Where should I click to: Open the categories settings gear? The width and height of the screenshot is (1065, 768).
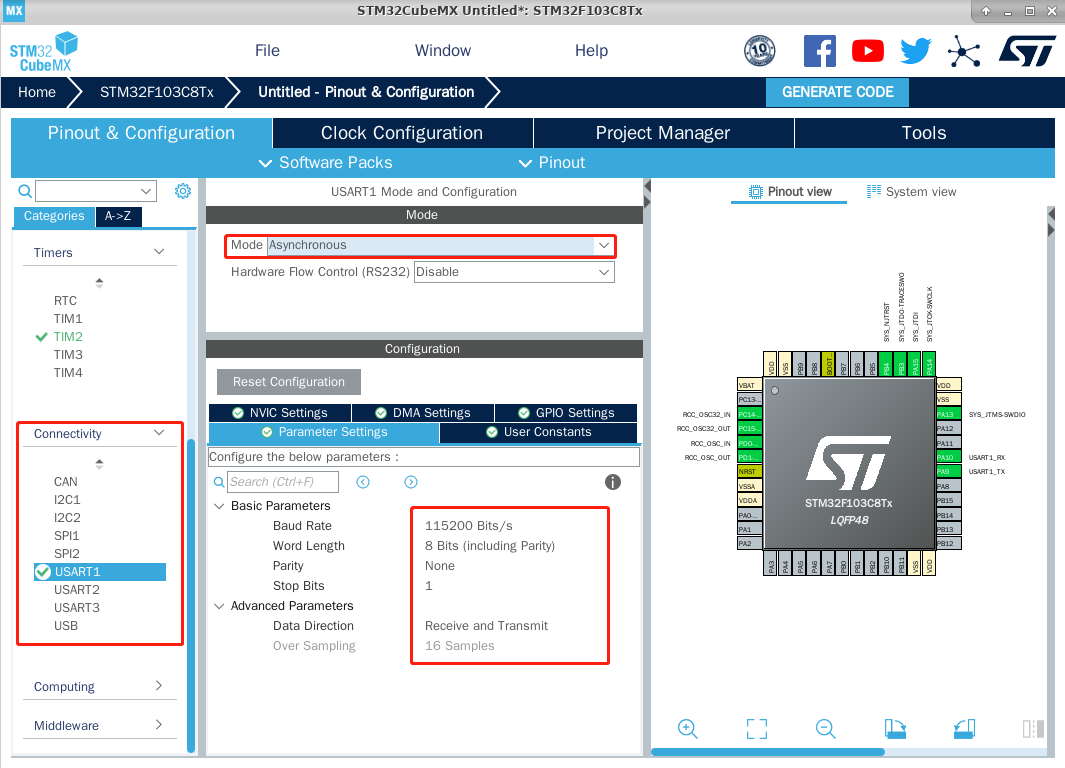pos(183,191)
